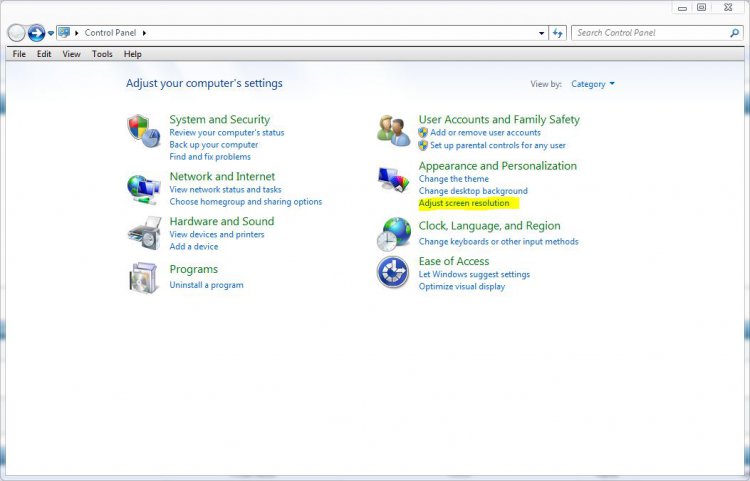Click Change keyboards or other input methods

pos(498,241)
